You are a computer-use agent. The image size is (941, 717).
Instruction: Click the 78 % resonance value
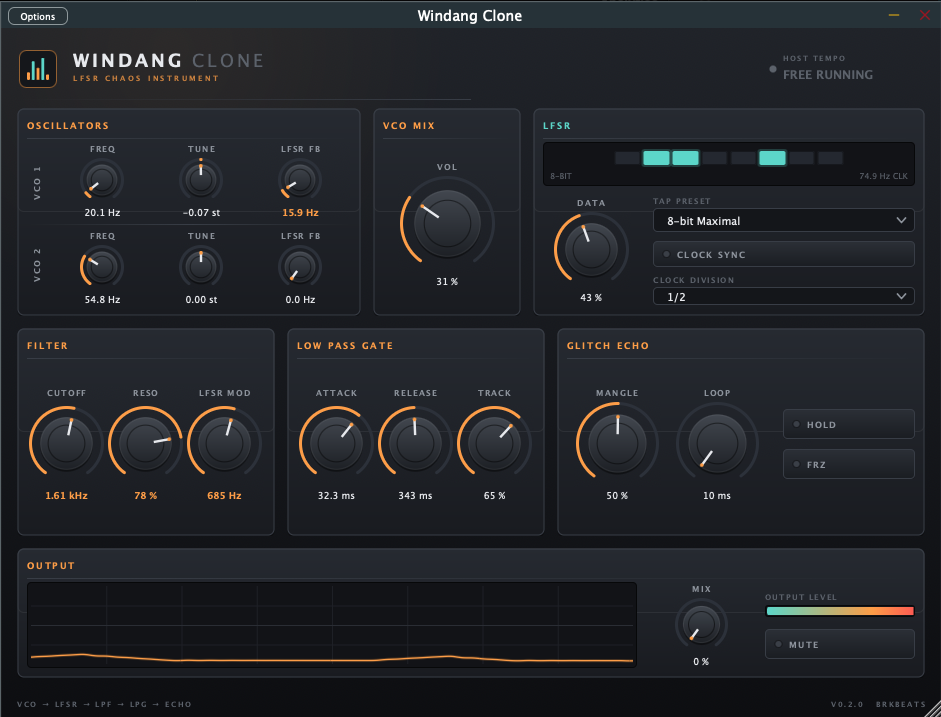coord(145,496)
